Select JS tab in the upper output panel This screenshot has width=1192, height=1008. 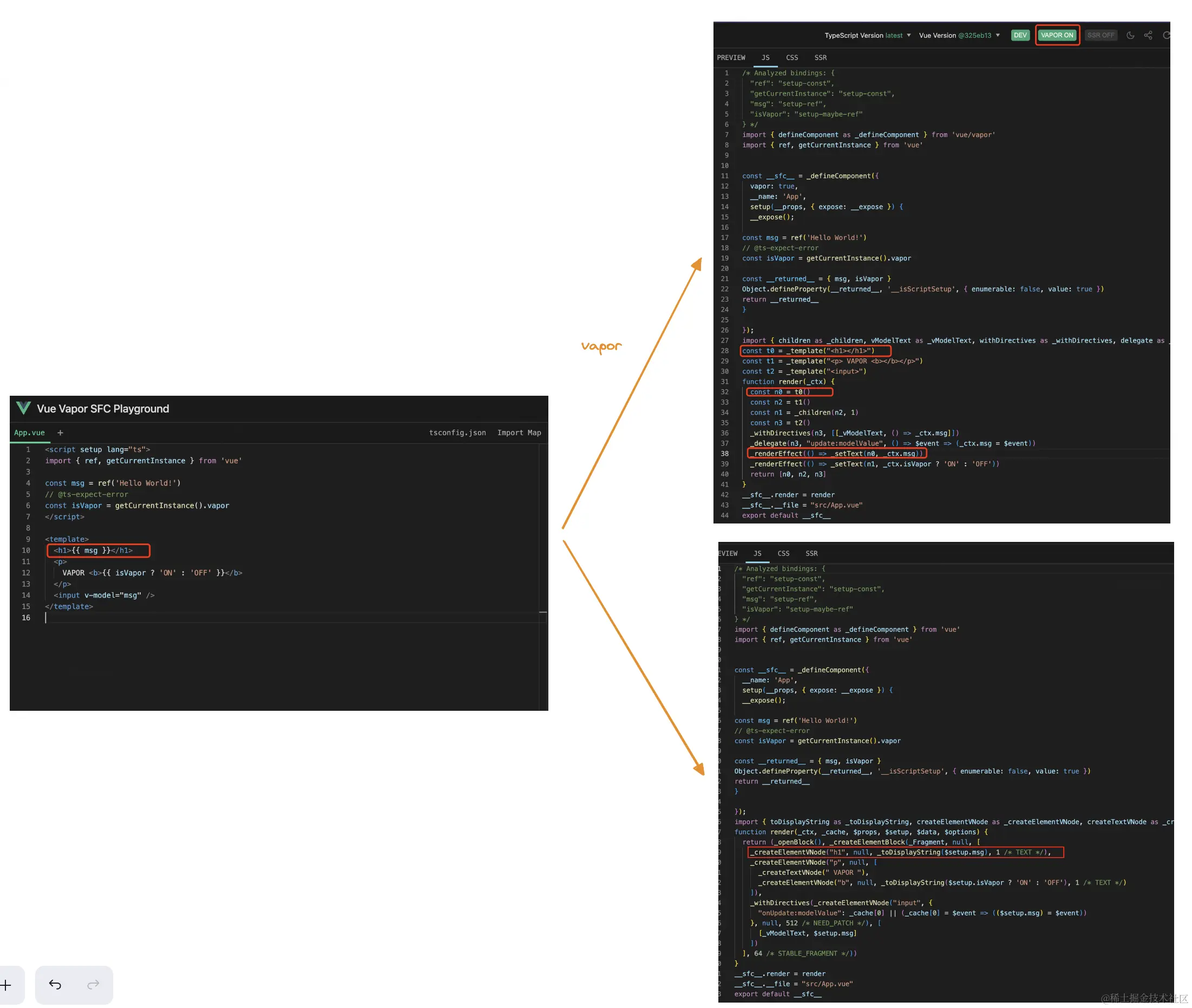pos(765,58)
